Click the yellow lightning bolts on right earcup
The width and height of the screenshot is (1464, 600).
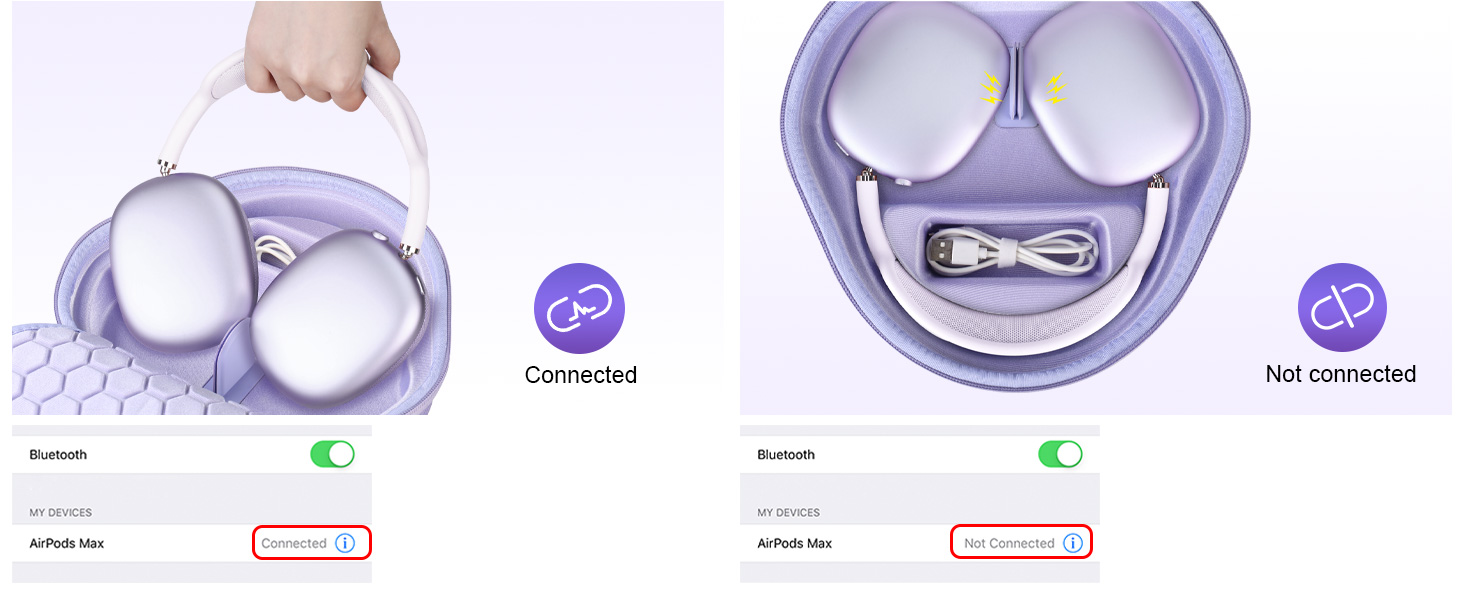pos(1055,88)
